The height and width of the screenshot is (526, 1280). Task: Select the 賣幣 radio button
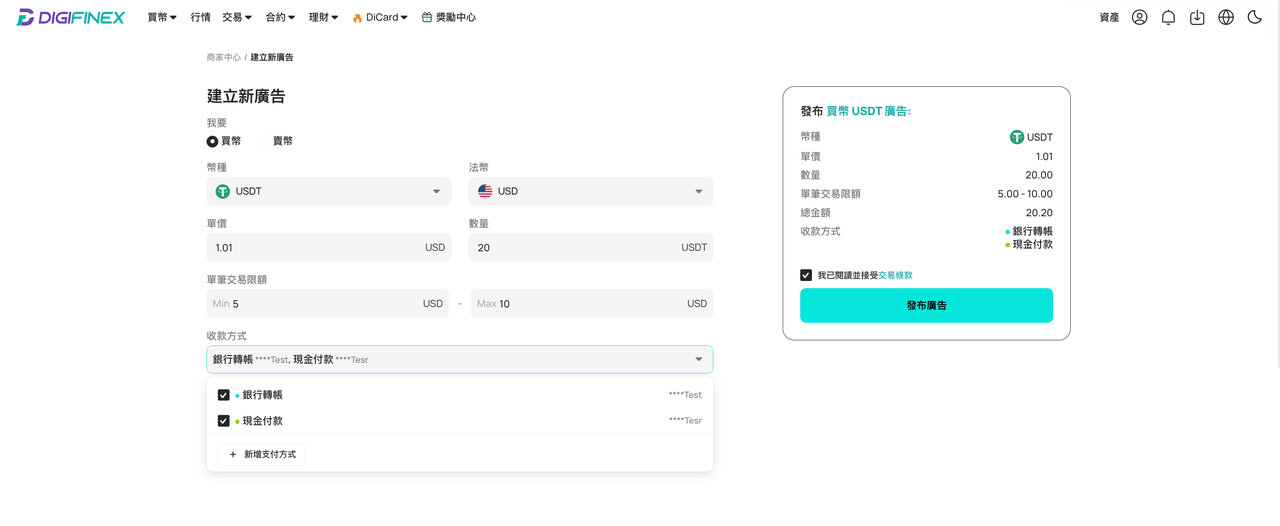(x=264, y=141)
